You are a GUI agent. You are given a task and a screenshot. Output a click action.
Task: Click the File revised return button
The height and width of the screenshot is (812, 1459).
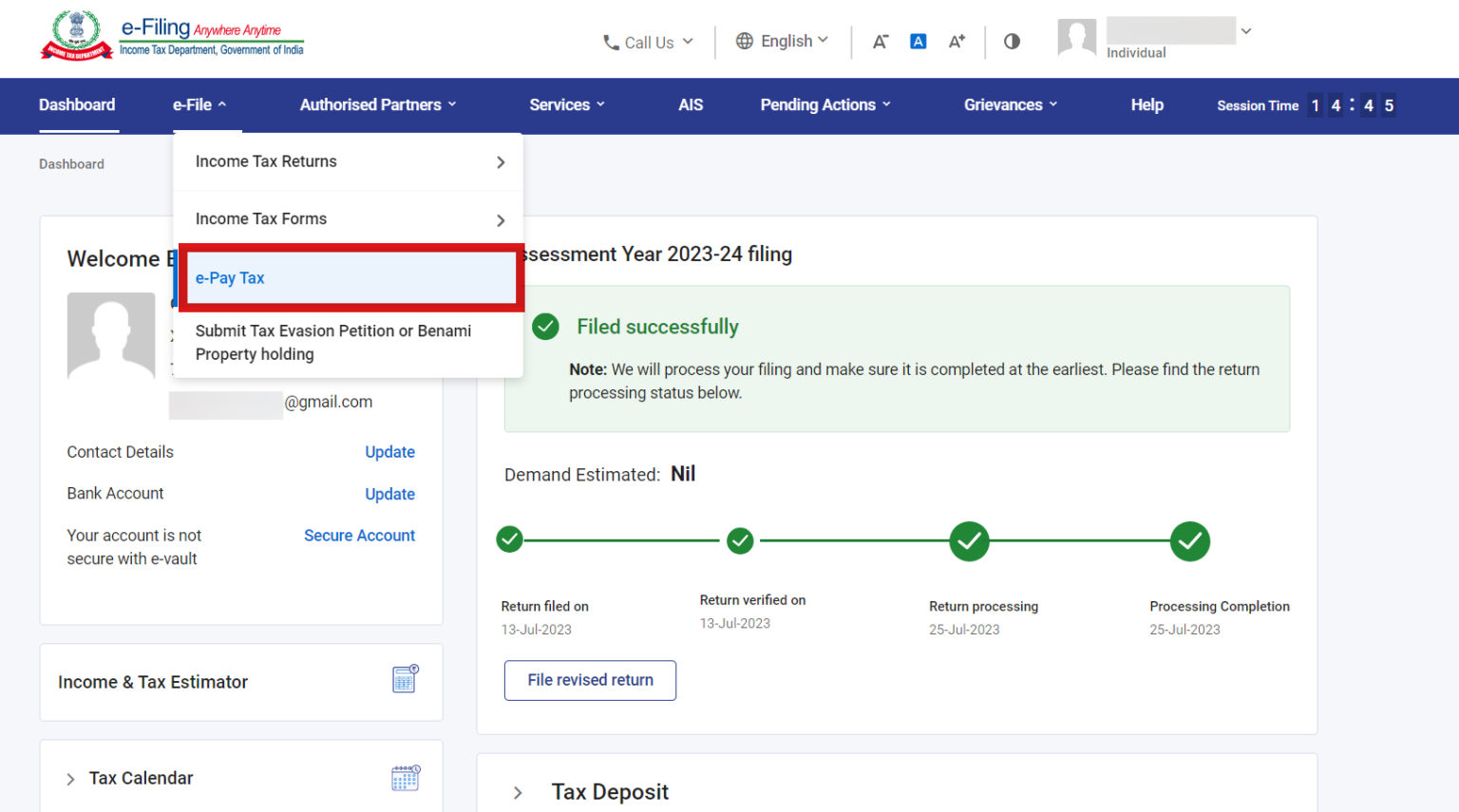(589, 680)
